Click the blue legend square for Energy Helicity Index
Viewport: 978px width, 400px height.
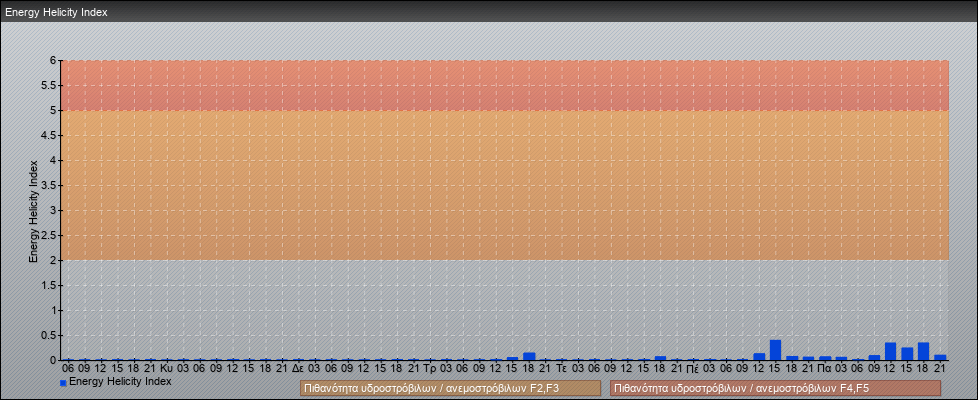click(63, 383)
